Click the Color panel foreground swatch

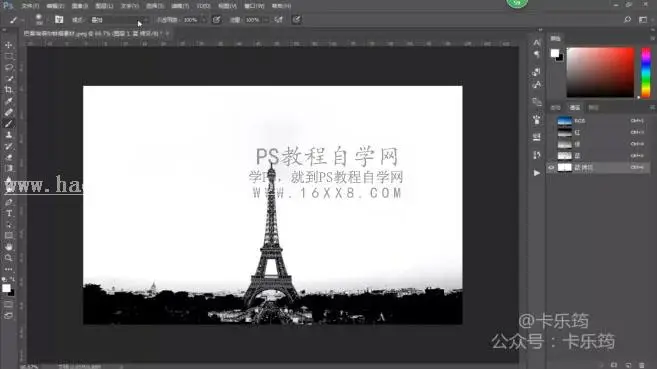pyautogui.click(x=555, y=53)
